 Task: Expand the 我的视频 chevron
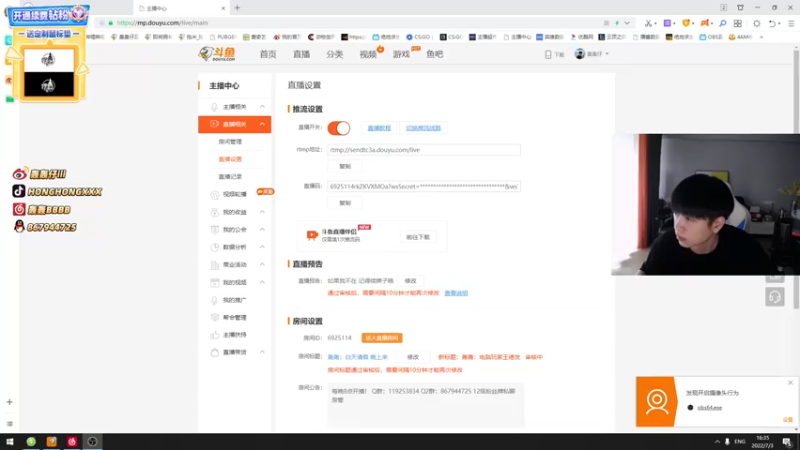pyautogui.click(x=262, y=282)
